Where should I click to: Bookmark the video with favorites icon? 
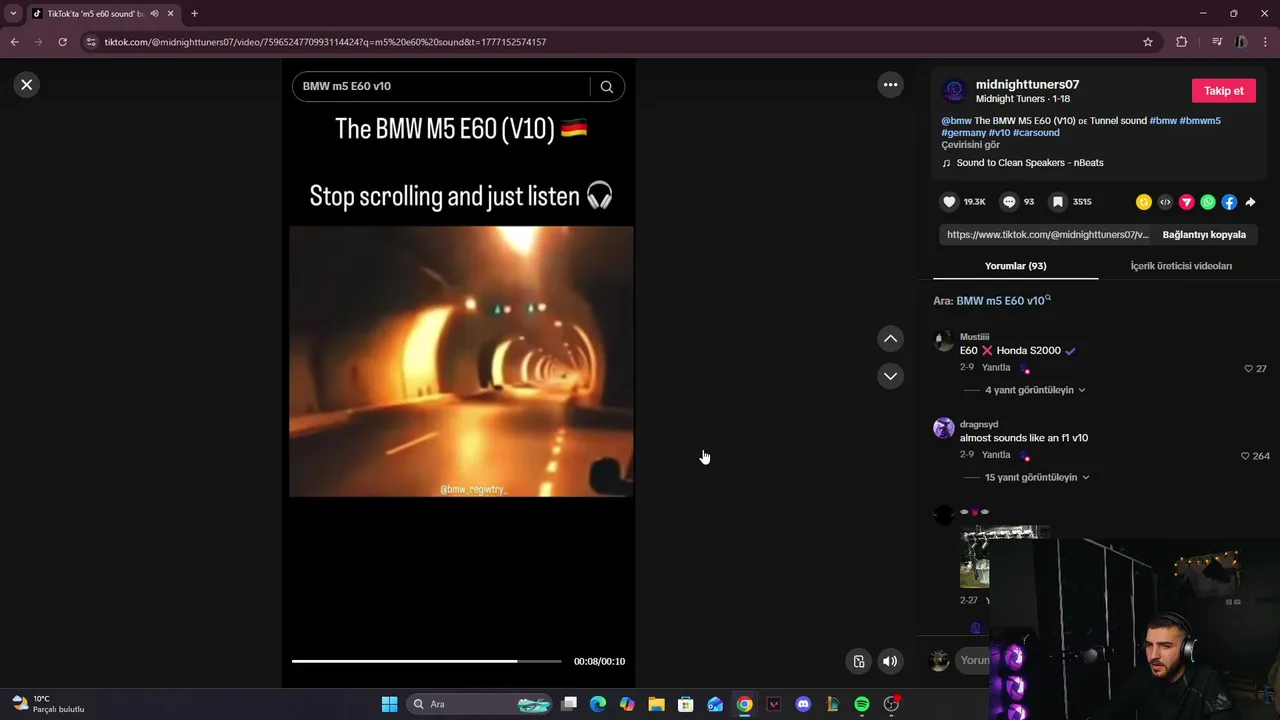pyautogui.click(x=1057, y=202)
